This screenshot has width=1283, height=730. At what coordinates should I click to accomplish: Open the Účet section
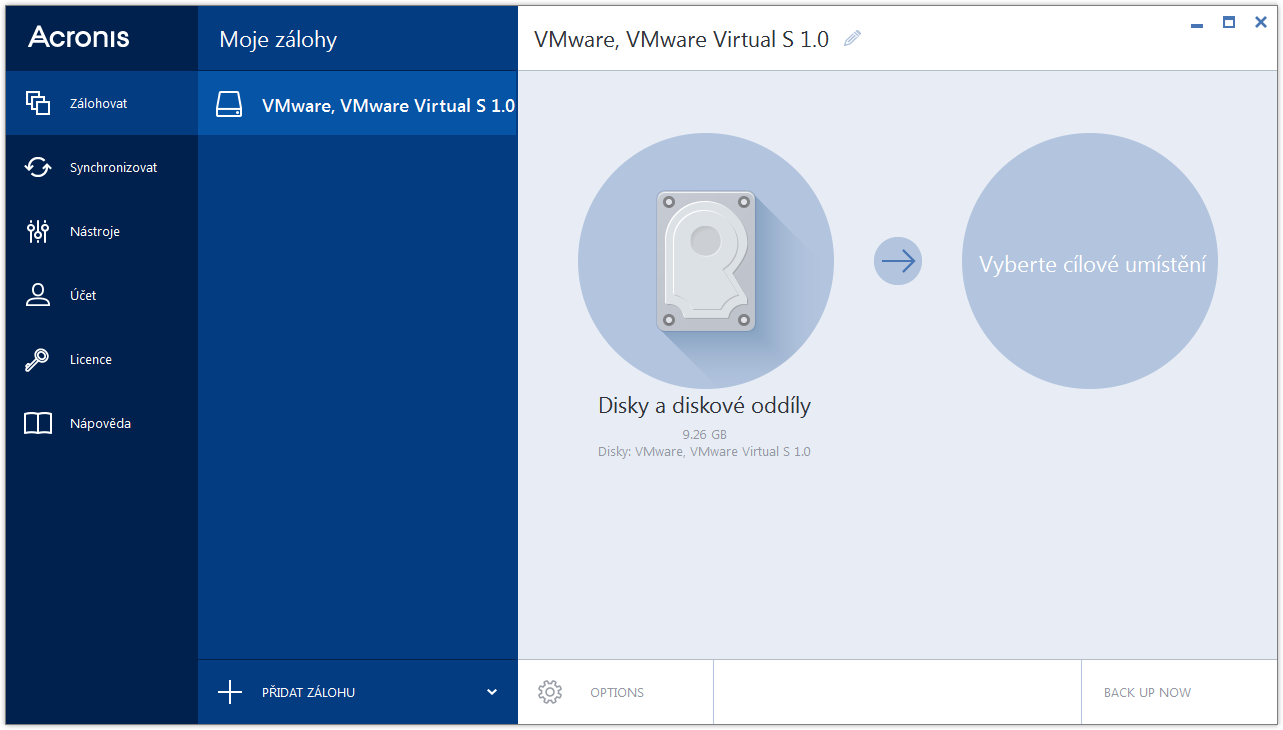pyautogui.click(x=102, y=295)
